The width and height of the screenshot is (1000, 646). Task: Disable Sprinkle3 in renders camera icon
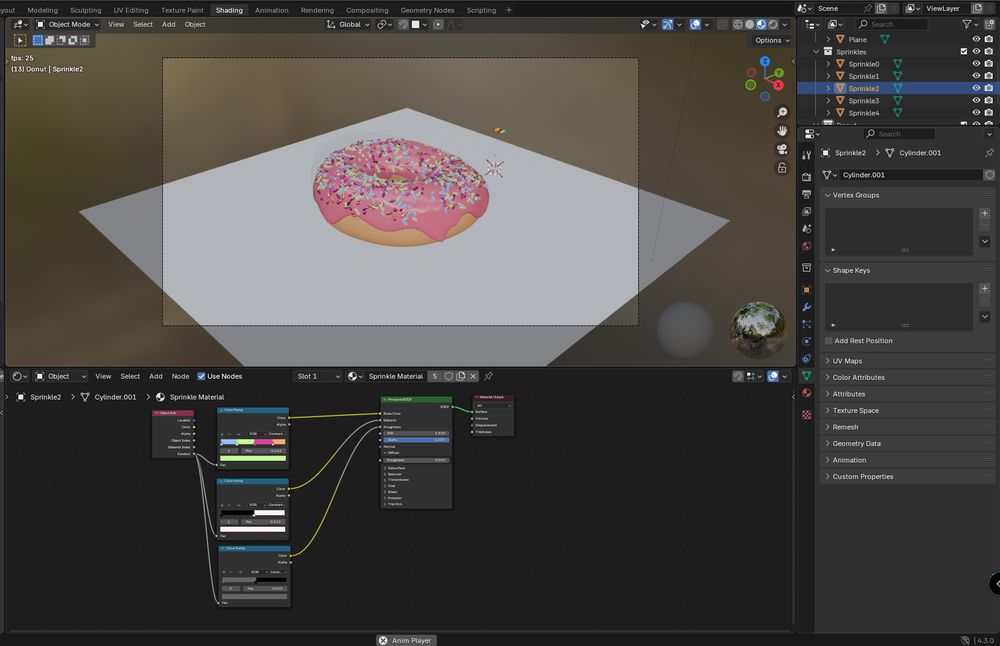[x=989, y=101]
